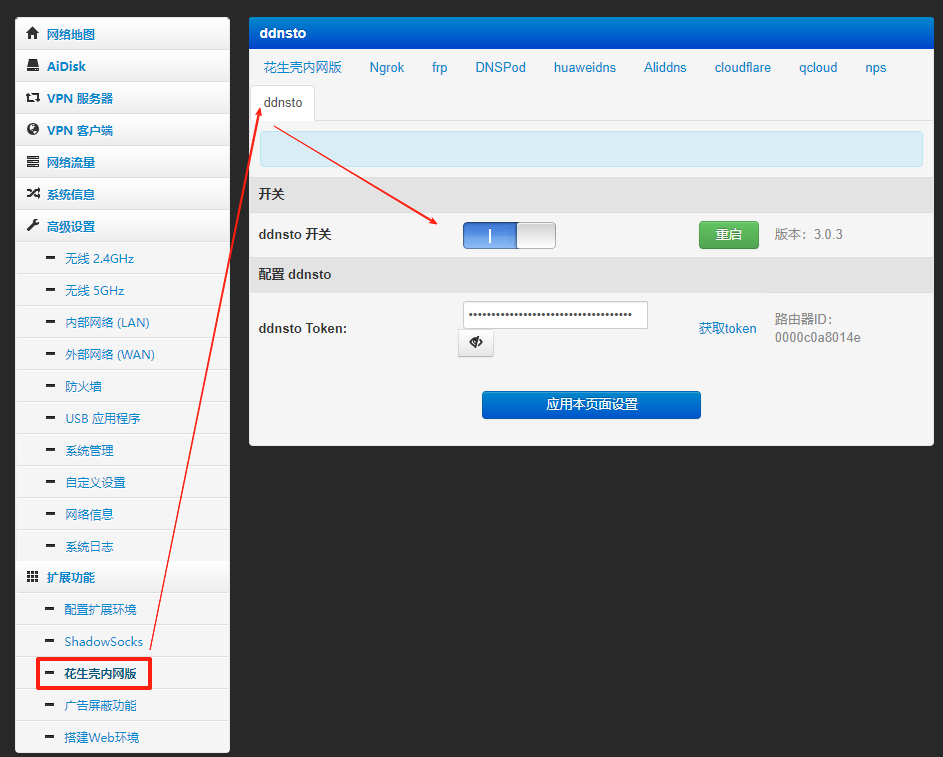Click the shuffle icon beside 系统信息
The image size is (943, 757).
(x=33, y=194)
